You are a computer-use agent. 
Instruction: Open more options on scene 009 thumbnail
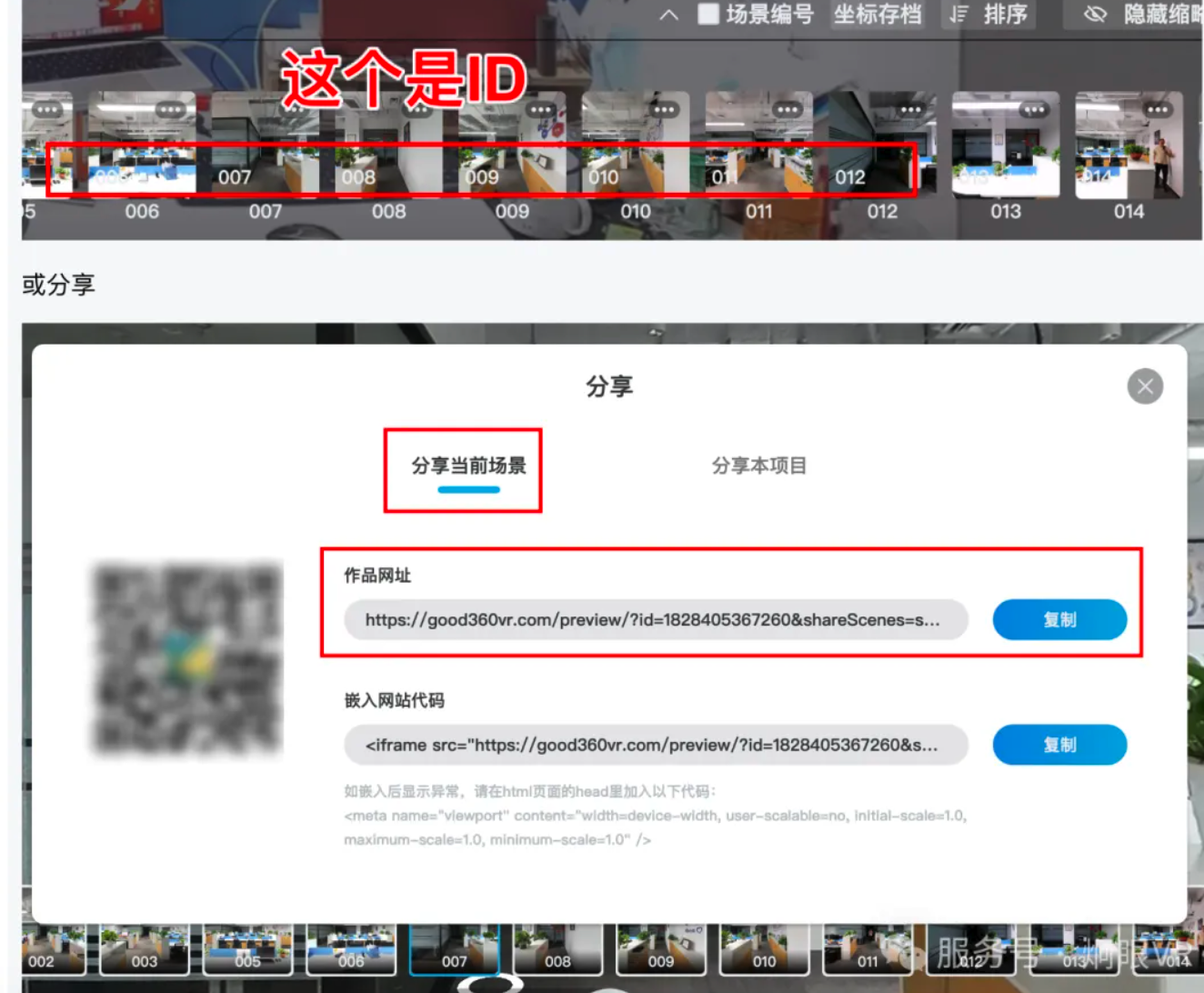tap(541, 110)
